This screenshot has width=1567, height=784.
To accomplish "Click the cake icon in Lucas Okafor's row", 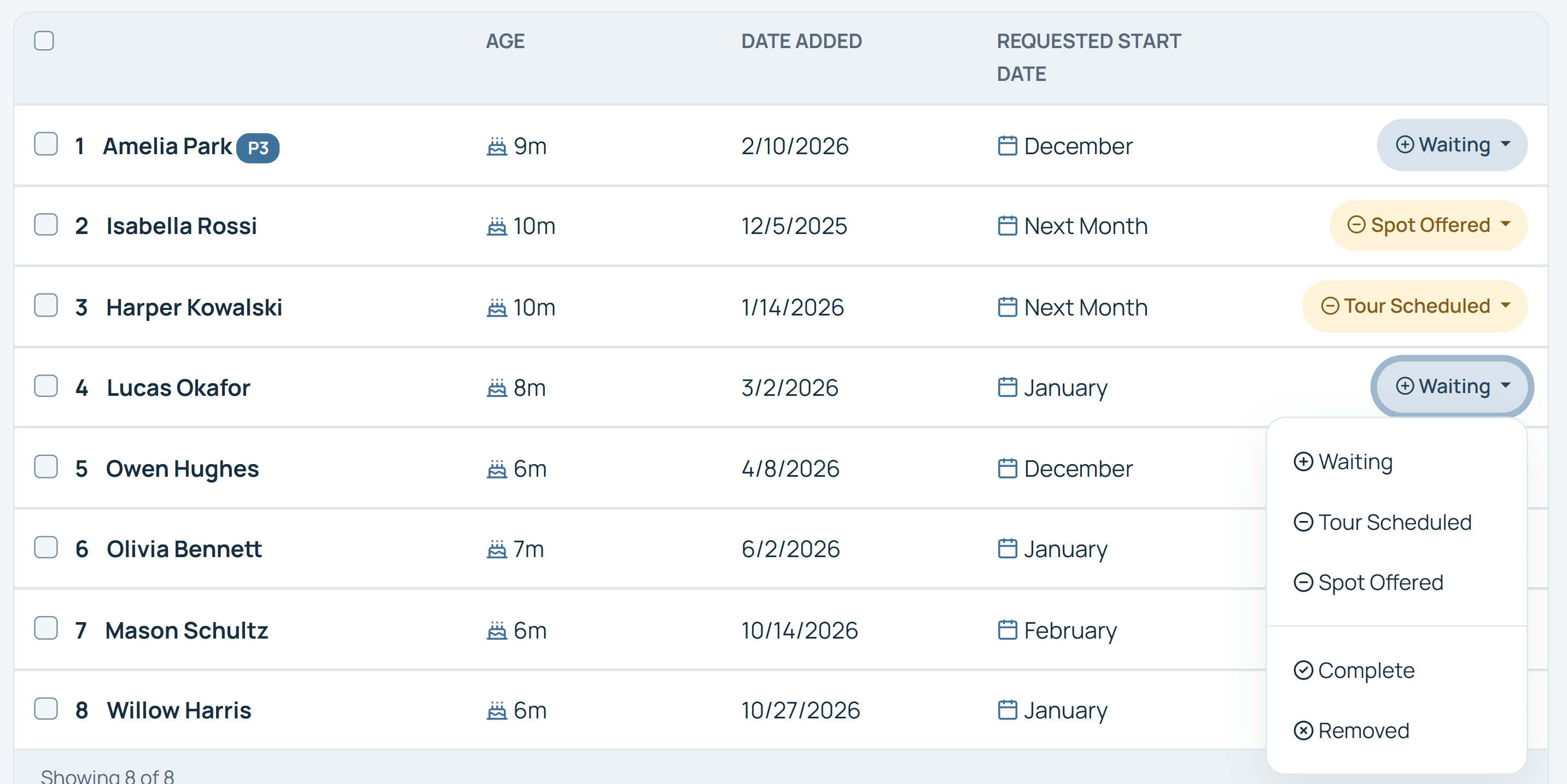I will click(497, 388).
